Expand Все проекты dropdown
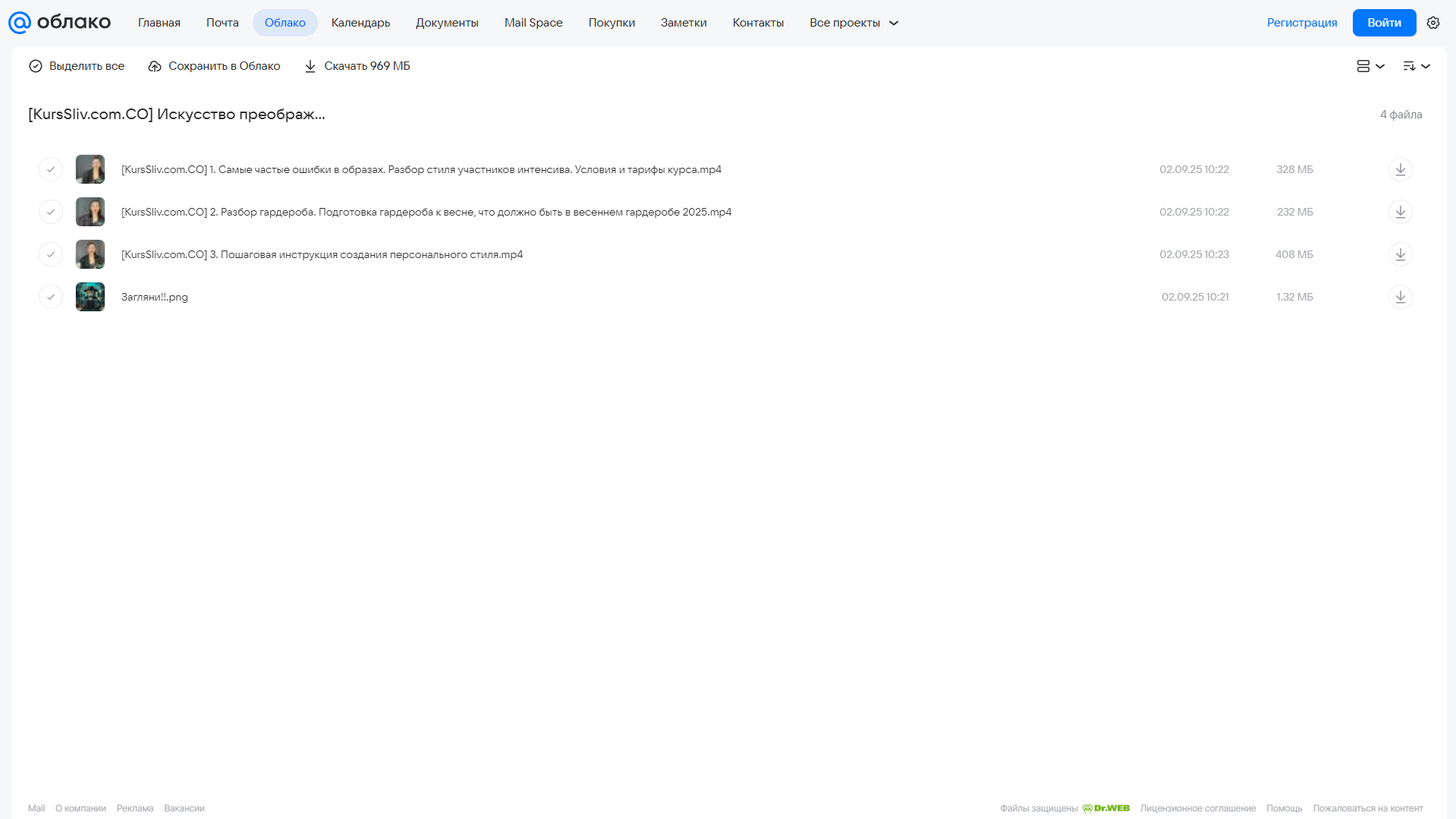This screenshot has width=1456, height=819. pyautogui.click(x=854, y=23)
